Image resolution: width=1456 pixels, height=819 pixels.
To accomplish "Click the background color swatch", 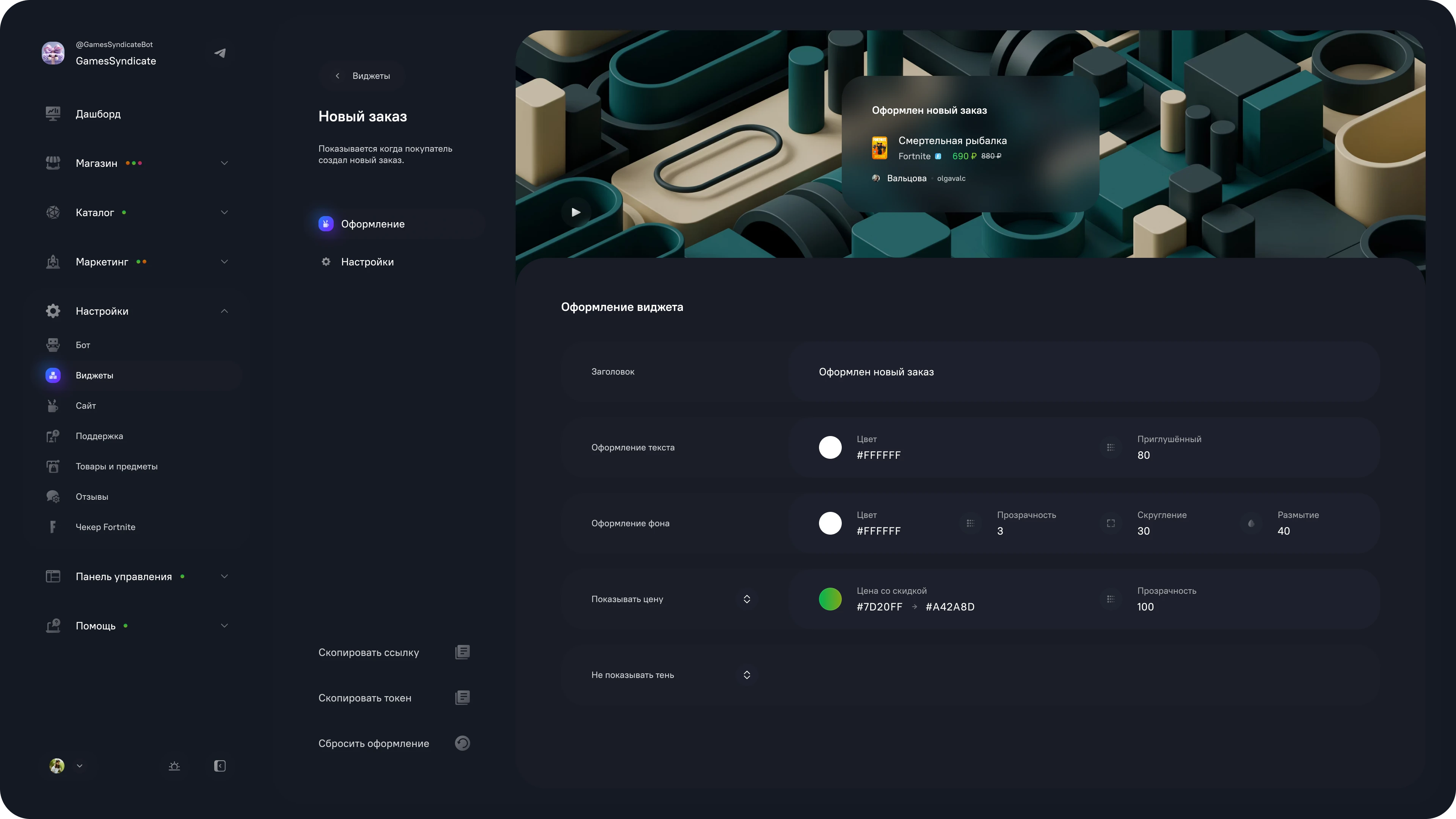I will [830, 523].
